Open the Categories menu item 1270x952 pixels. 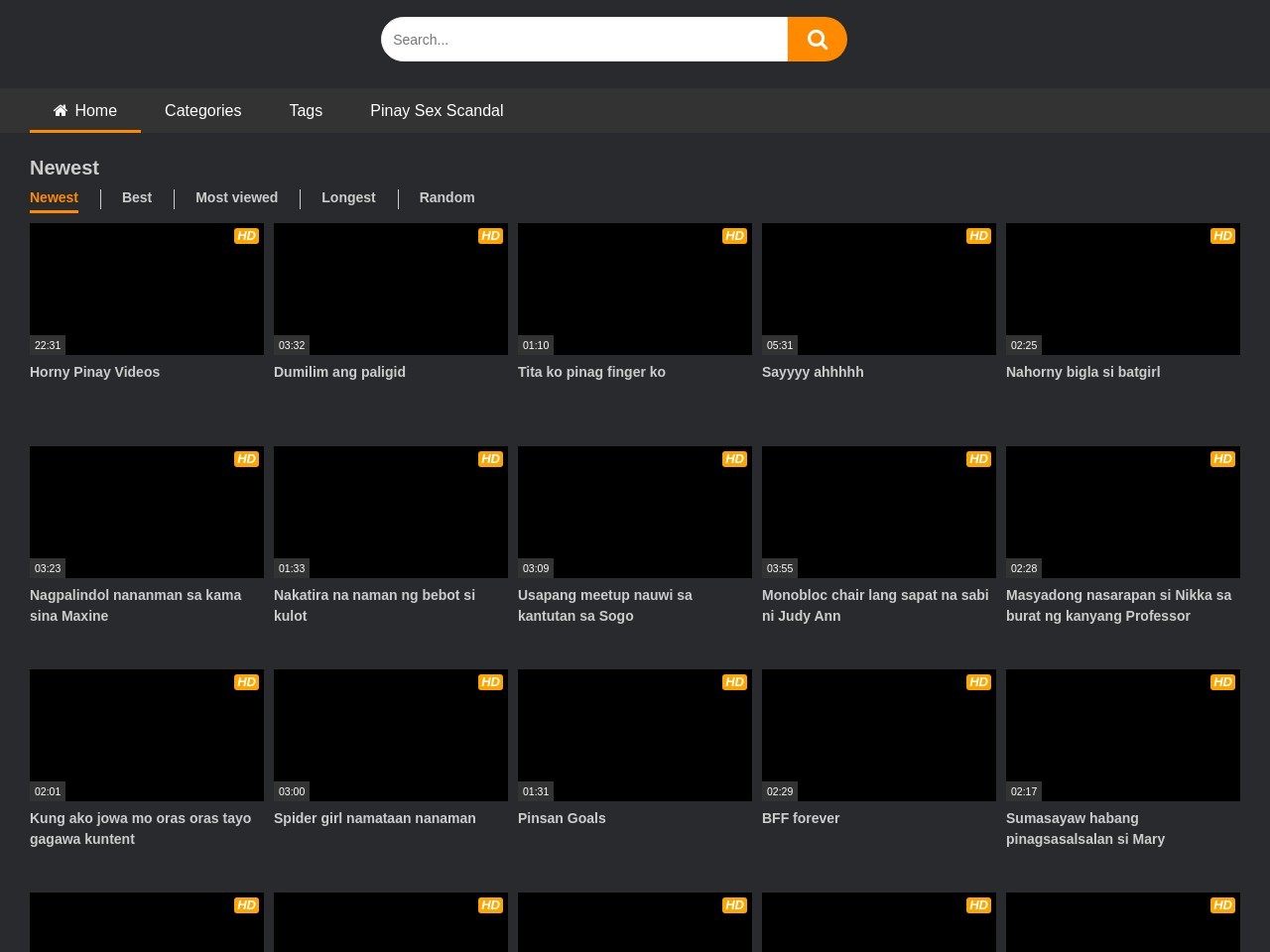coord(202,111)
